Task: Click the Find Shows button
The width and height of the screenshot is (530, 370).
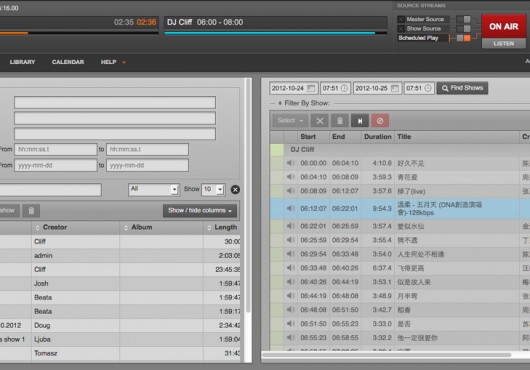Action: click(x=462, y=88)
